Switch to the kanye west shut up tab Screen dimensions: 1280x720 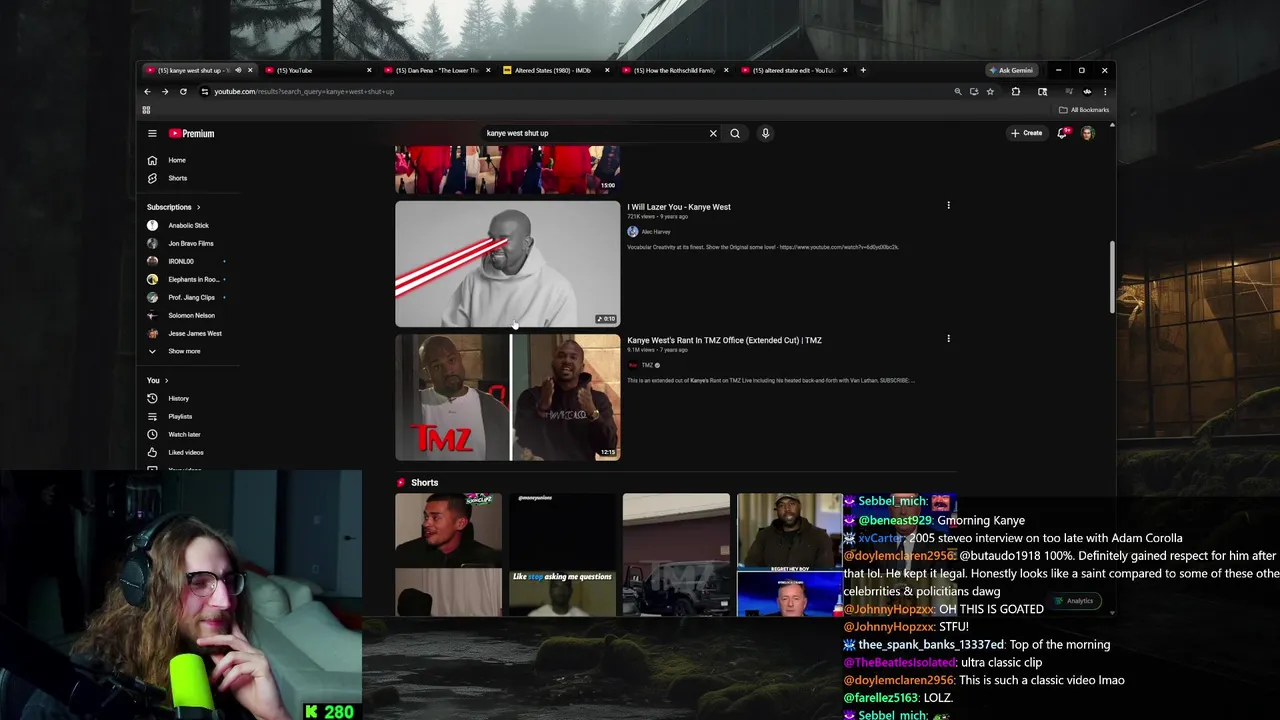[193, 70]
